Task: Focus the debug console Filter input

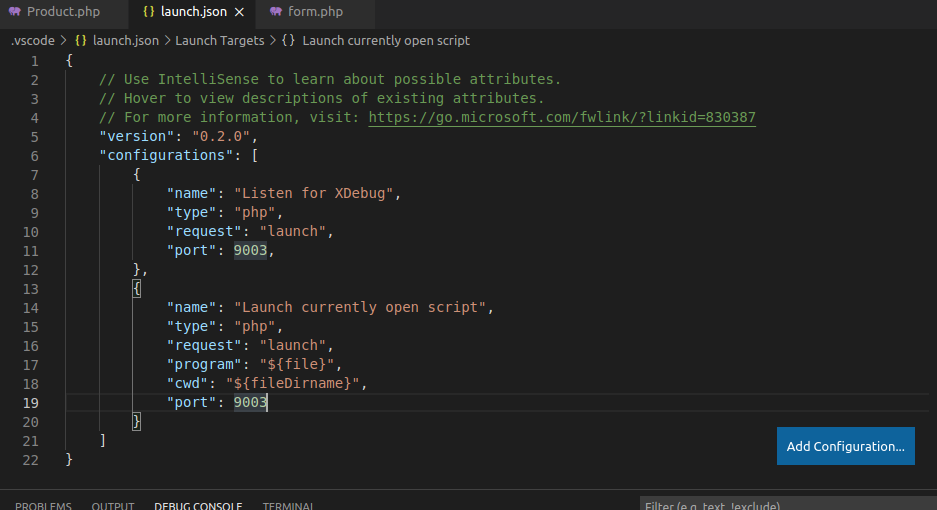Action: pos(785,505)
